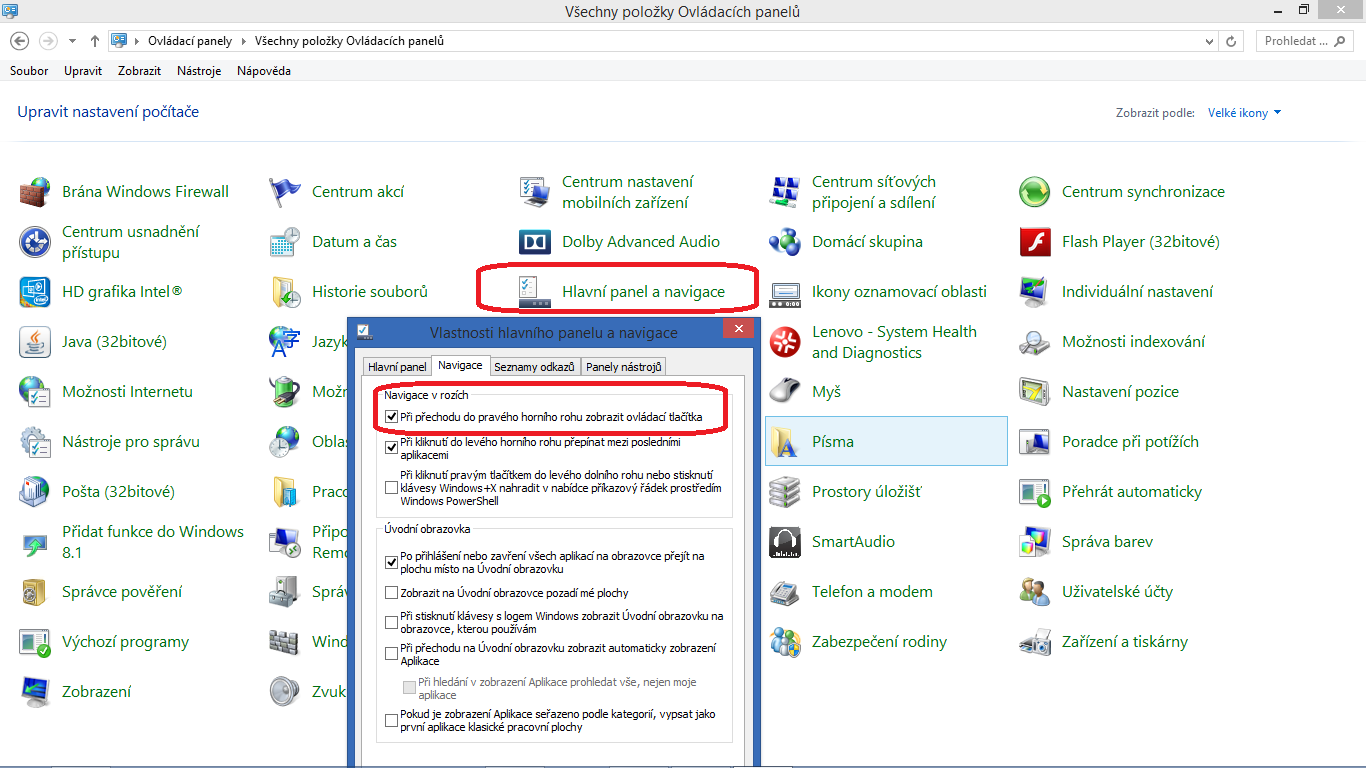Check první aplikace klasické pracovní plochy option
This screenshot has height=768, width=1366.
pyautogui.click(x=391, y=721)
